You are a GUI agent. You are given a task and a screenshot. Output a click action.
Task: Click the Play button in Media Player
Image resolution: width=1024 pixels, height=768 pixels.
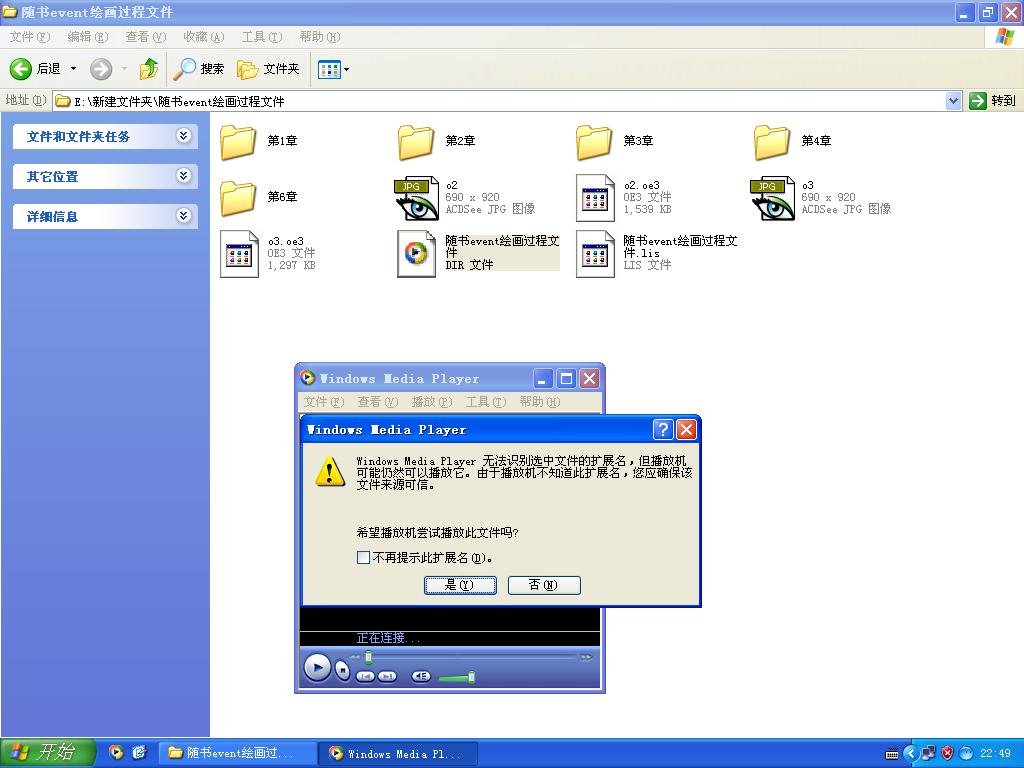point(317,667)
